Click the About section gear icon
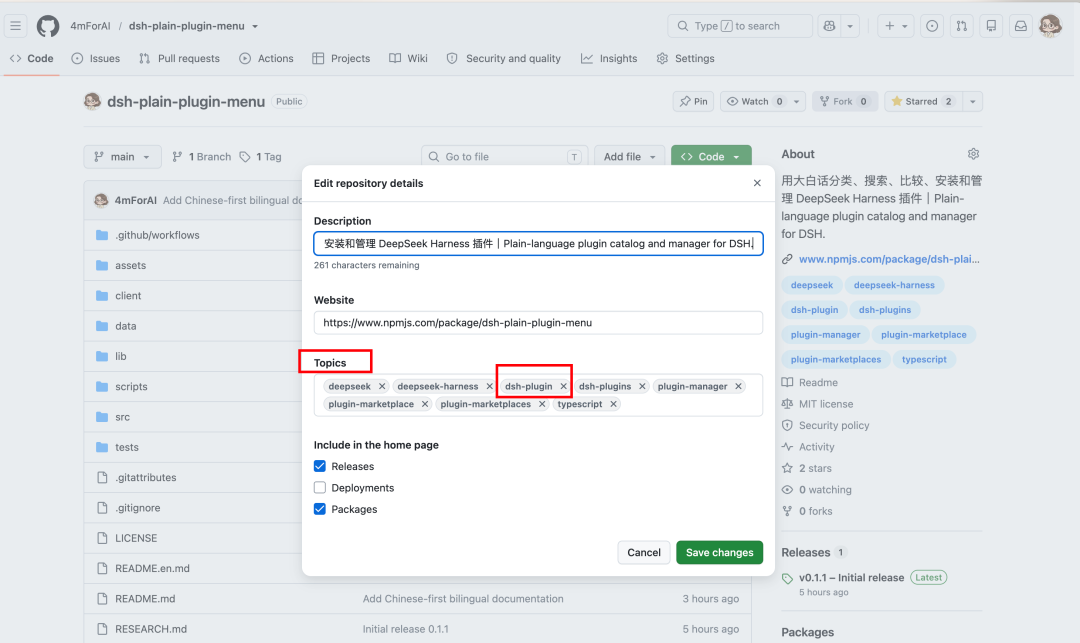1080x643 pixels. 973,154
